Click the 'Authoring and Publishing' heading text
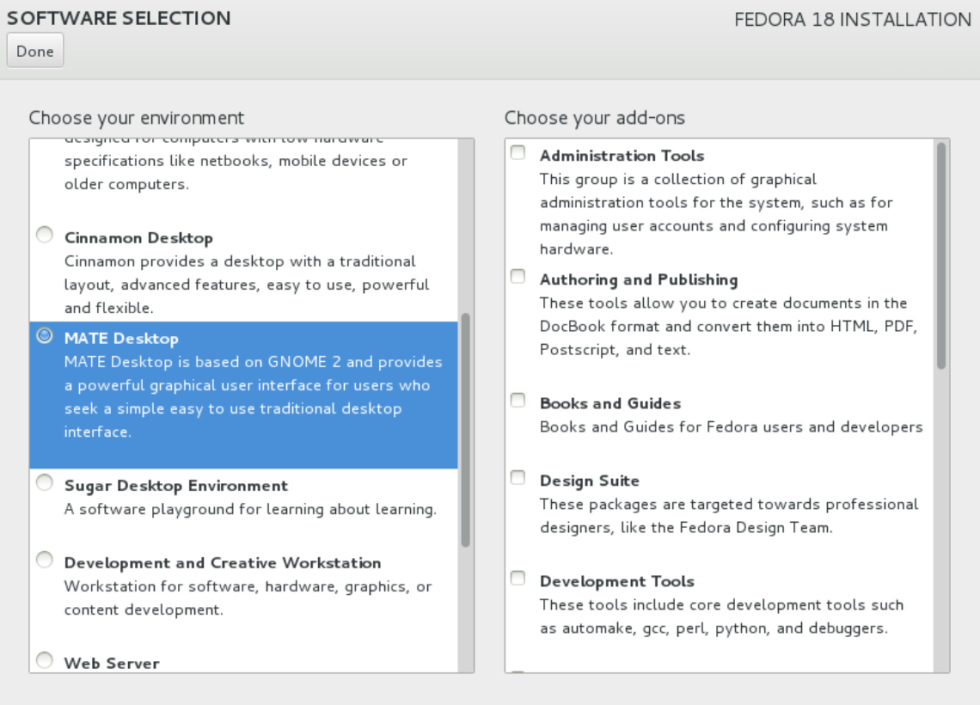The image size is (980, 705). coord(639,279)
